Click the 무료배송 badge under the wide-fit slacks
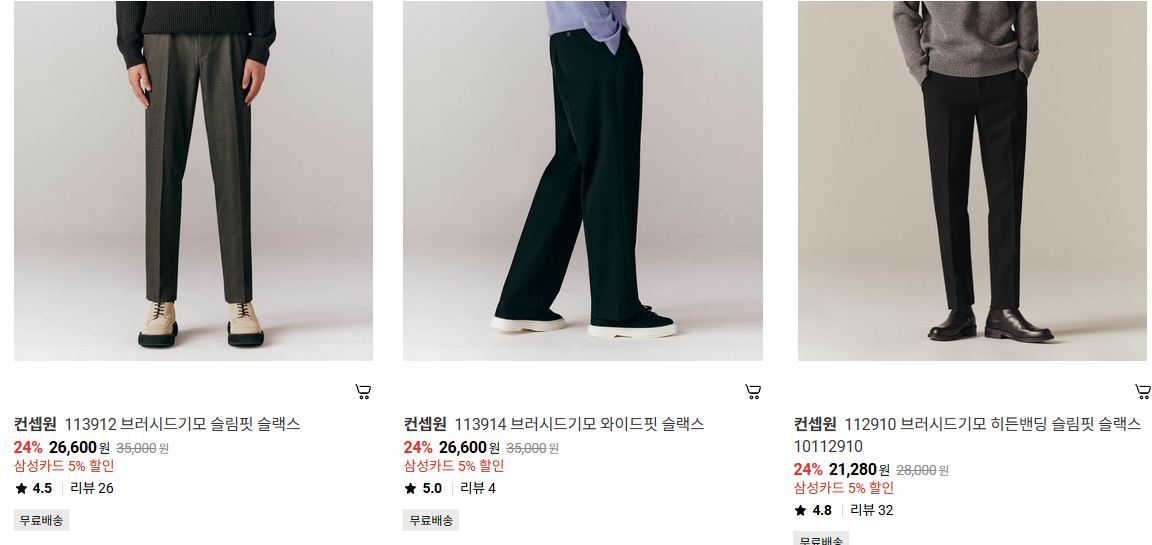Image resolution: width=1152 pixels, height=545 pixels. coord(431,521)
